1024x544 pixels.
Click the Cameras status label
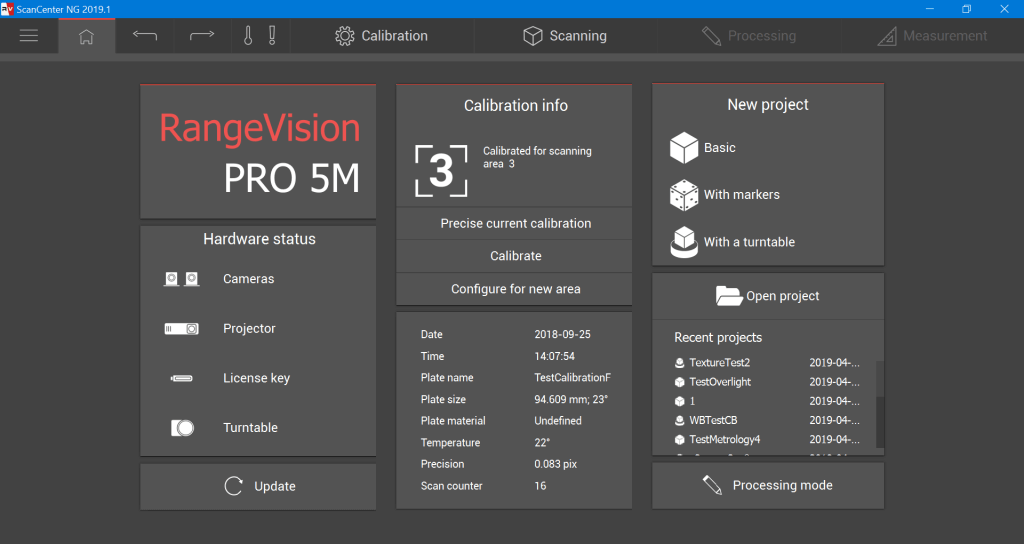(248, 279)
